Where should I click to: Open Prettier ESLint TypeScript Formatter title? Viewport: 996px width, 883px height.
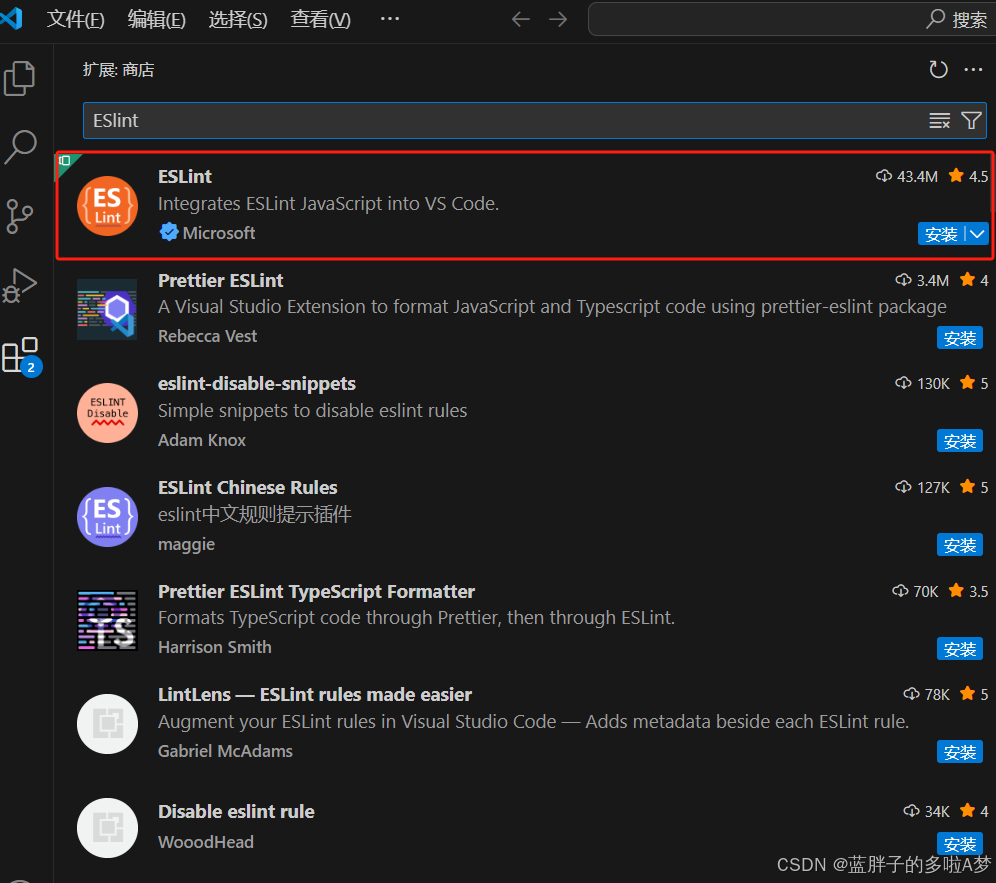(316, 592)
